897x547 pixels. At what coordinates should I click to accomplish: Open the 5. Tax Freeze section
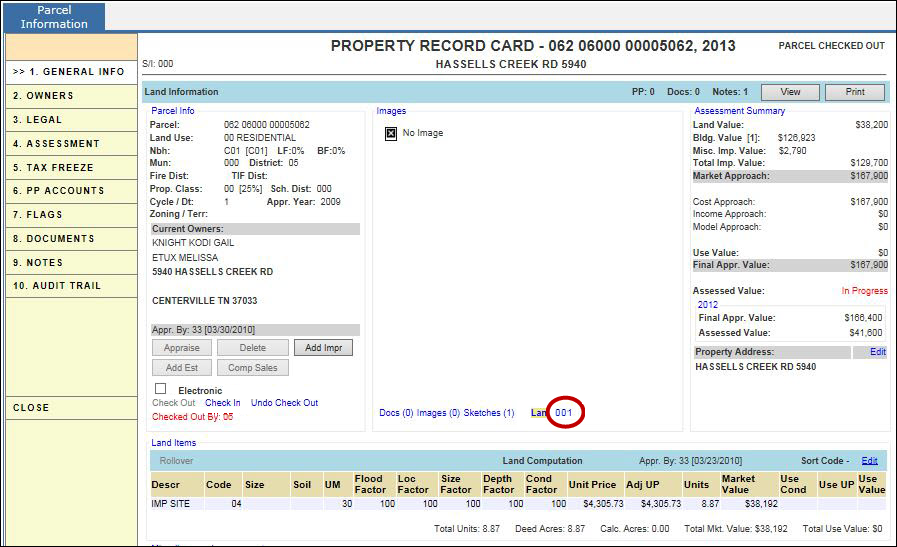(53, 168)
